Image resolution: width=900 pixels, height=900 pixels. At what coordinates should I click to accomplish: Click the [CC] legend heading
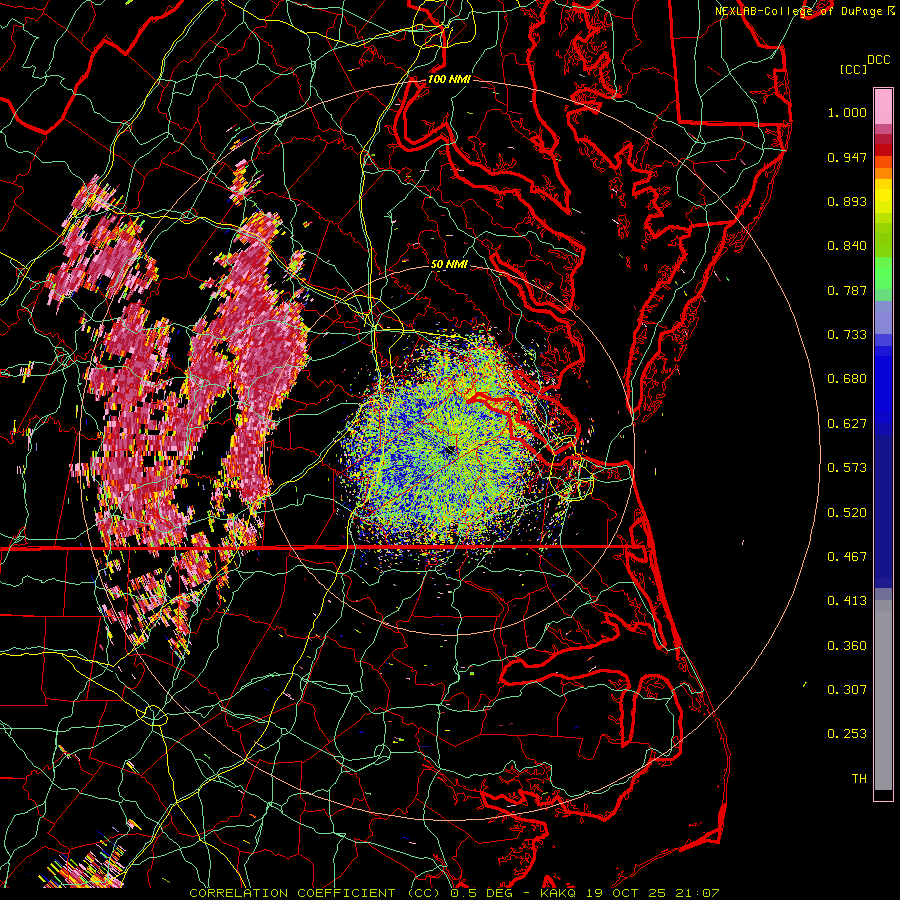point(853,69)
